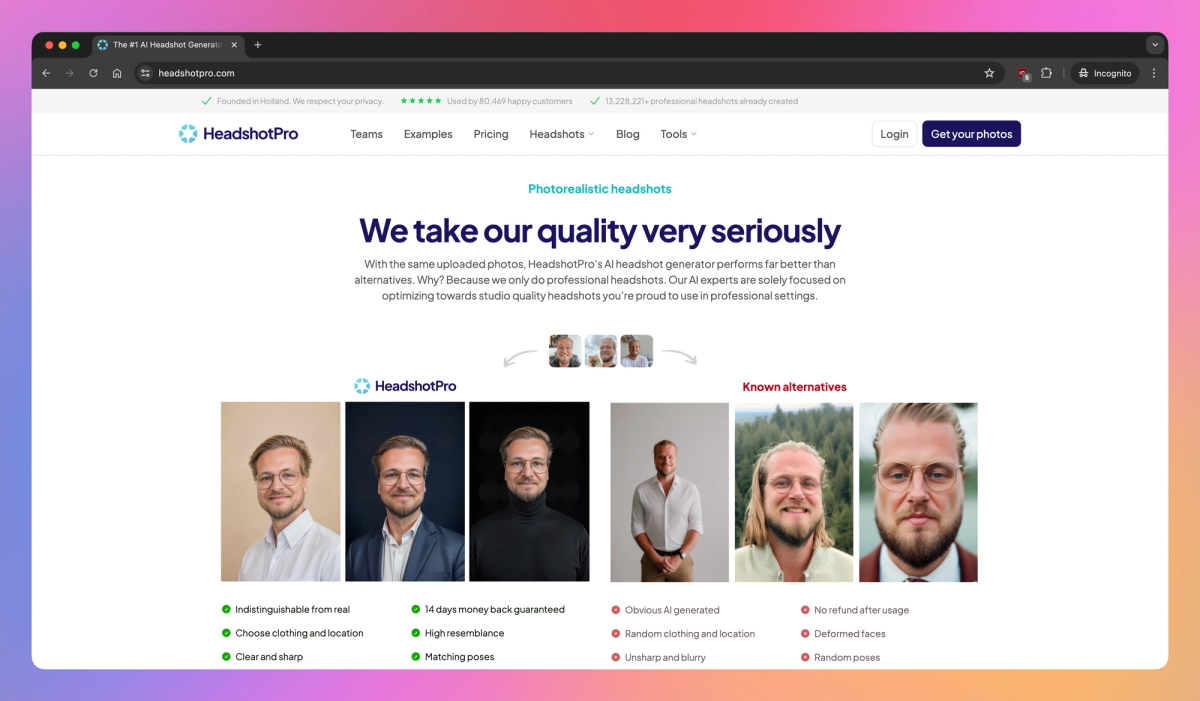The image size is (1200, 701).
Task: Expand the Headshots dropdown menu
Action: pos(561,134)
